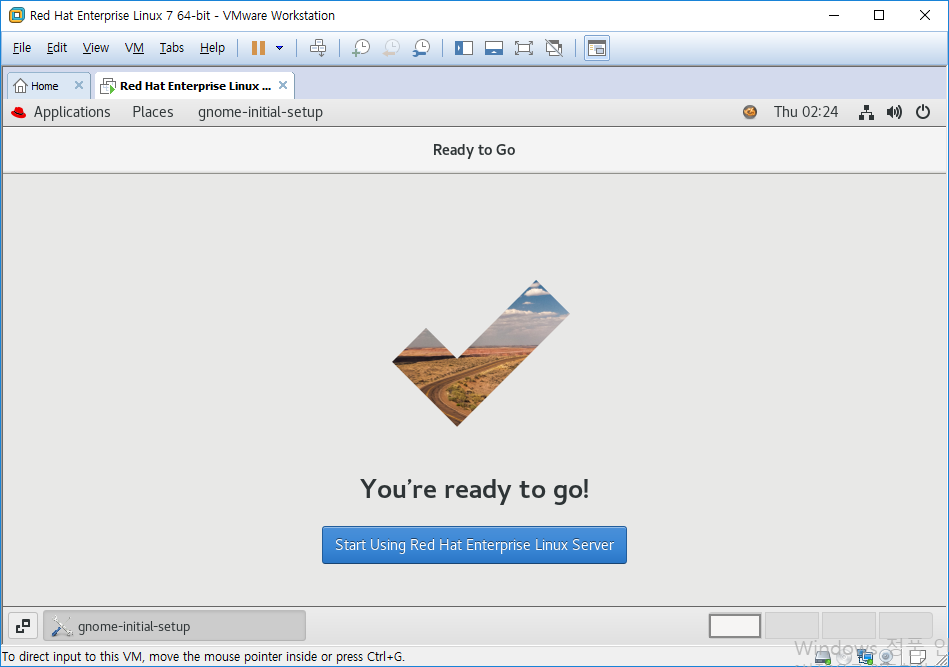The image size is (949, 667).
Task: Click the network adapter status icon
Action: pos(865,657)
